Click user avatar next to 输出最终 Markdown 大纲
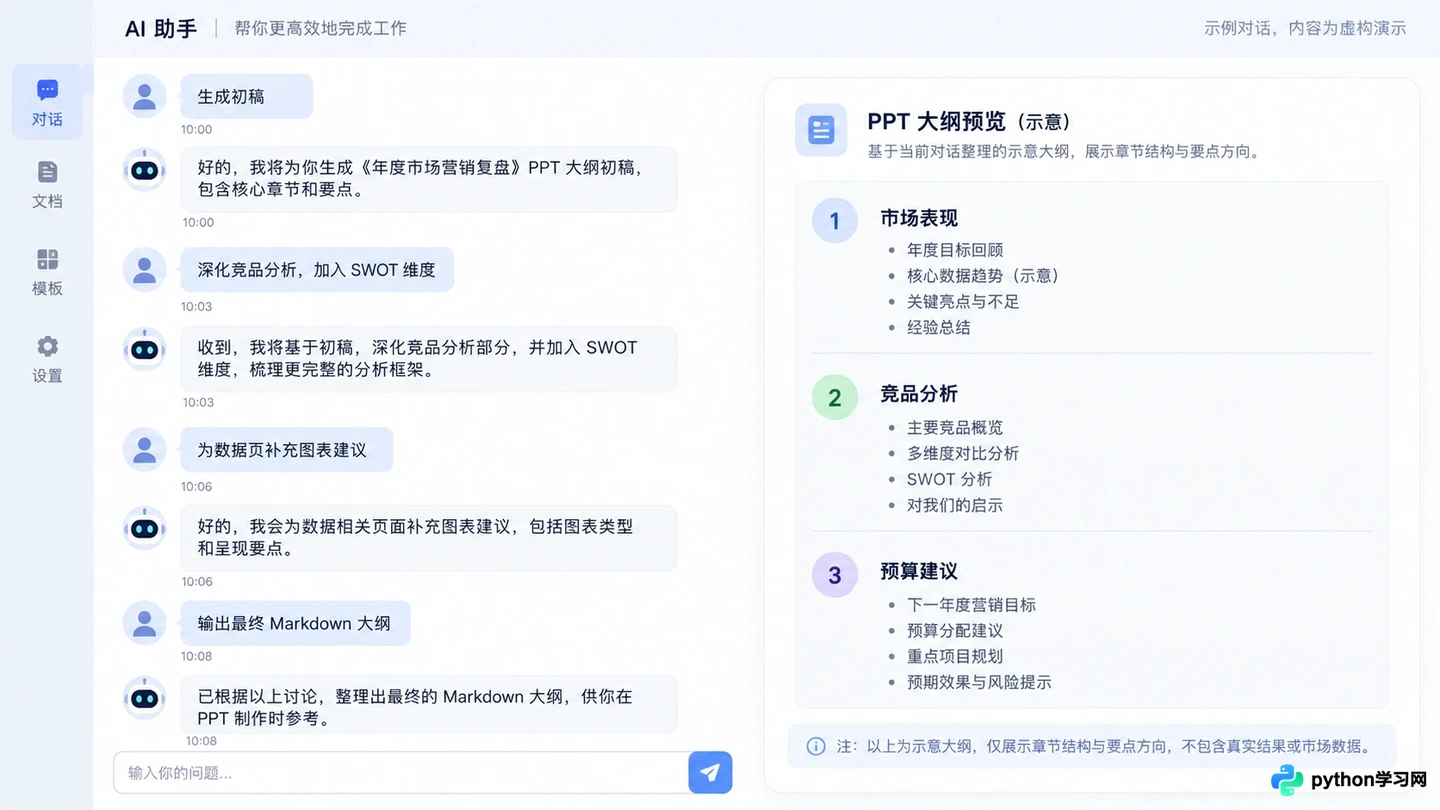The height and width of the screenshot is (810, 1440). tap(144, 623)
